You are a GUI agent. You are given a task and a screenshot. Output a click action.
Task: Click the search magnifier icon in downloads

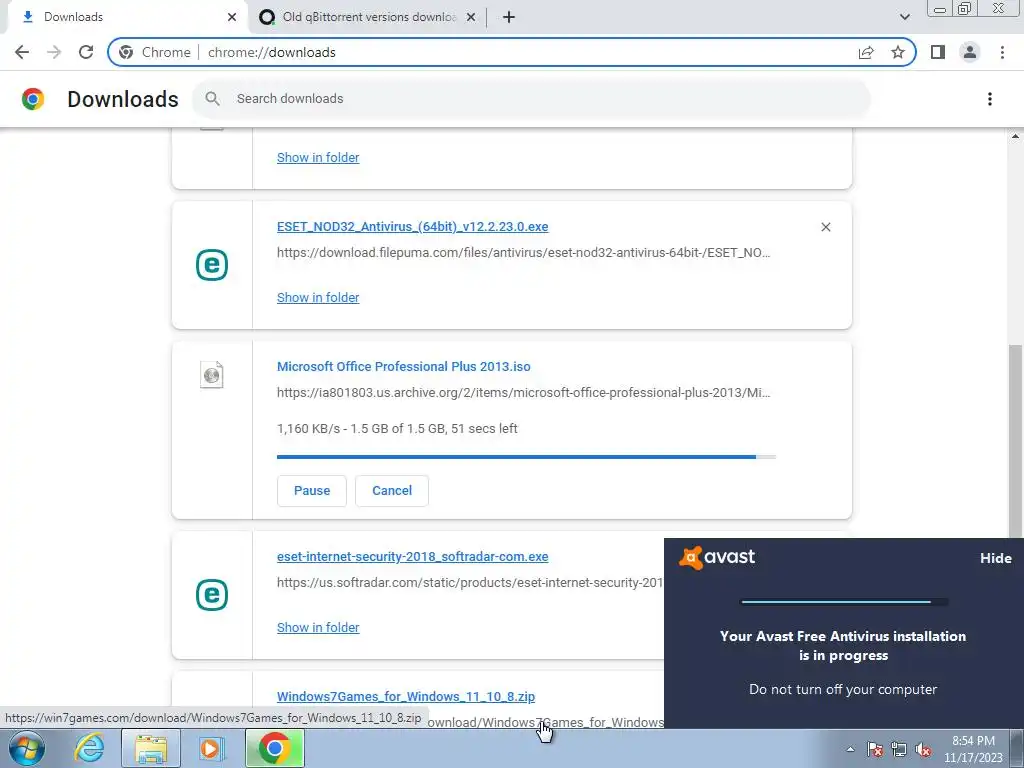coord(212,99)
